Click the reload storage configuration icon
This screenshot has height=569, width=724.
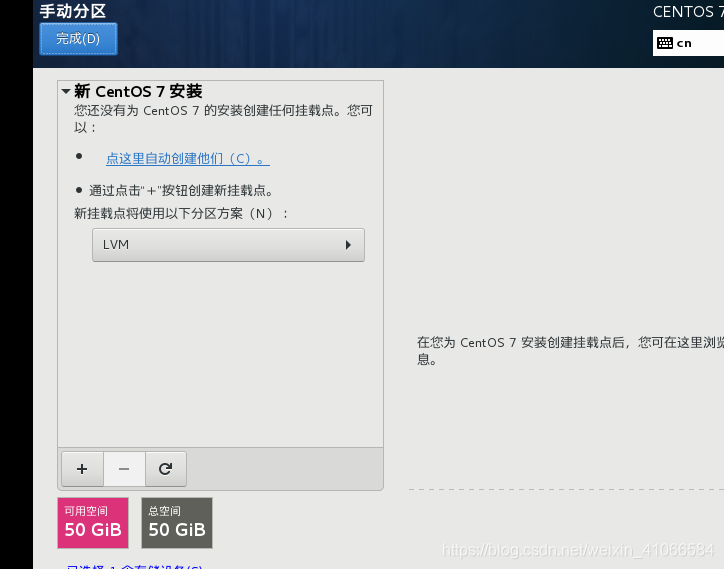point(166,469)
